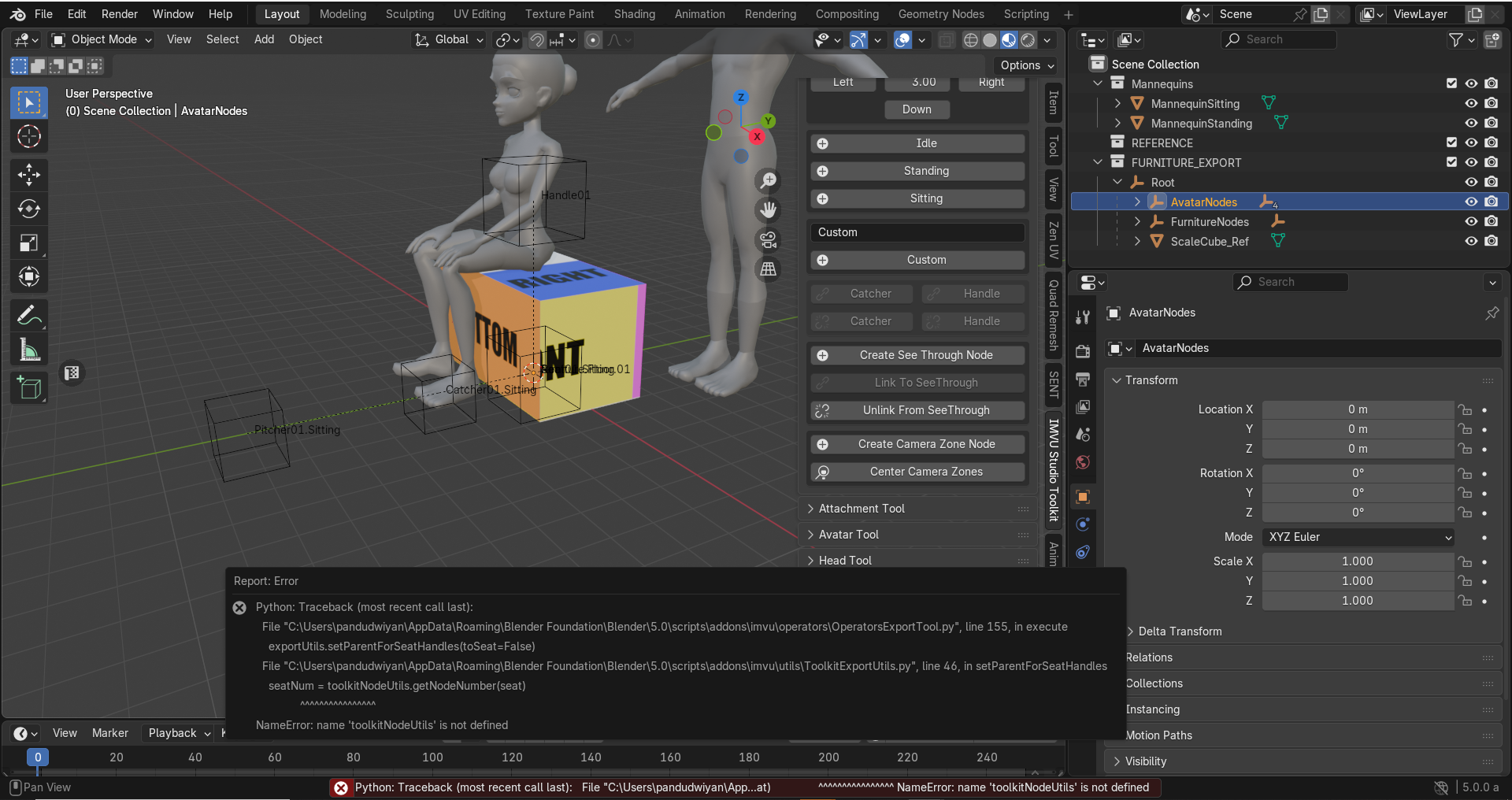Viewport: 1512px width, 800px height.
Task: Hide AvatarNodes in viewport with eye icon
Action: [1471, 202]
